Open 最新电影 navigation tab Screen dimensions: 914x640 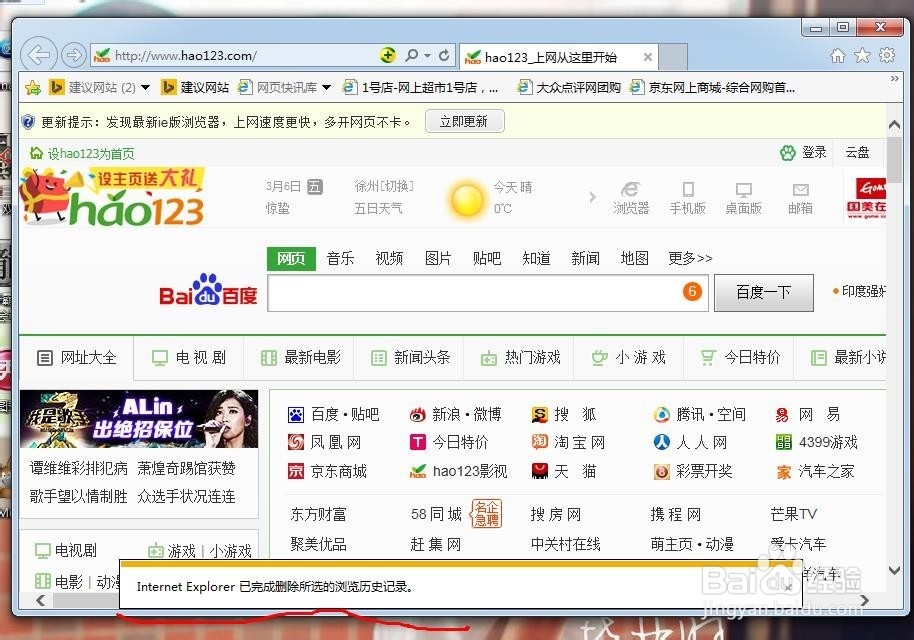click(300, 358)
